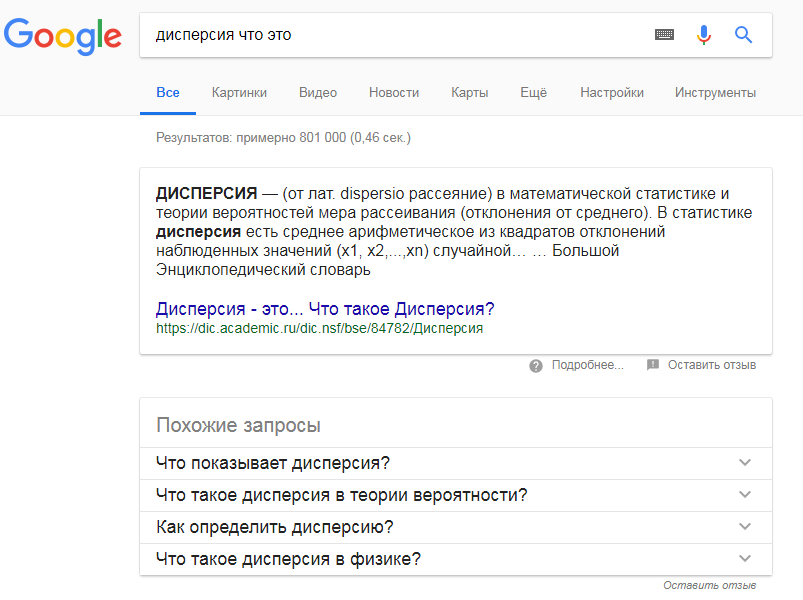The width and height of the screenshot is (803, 600).
Task: Expand 'Как определить дисперсию?' chevron
Action: tap(745, 527)
